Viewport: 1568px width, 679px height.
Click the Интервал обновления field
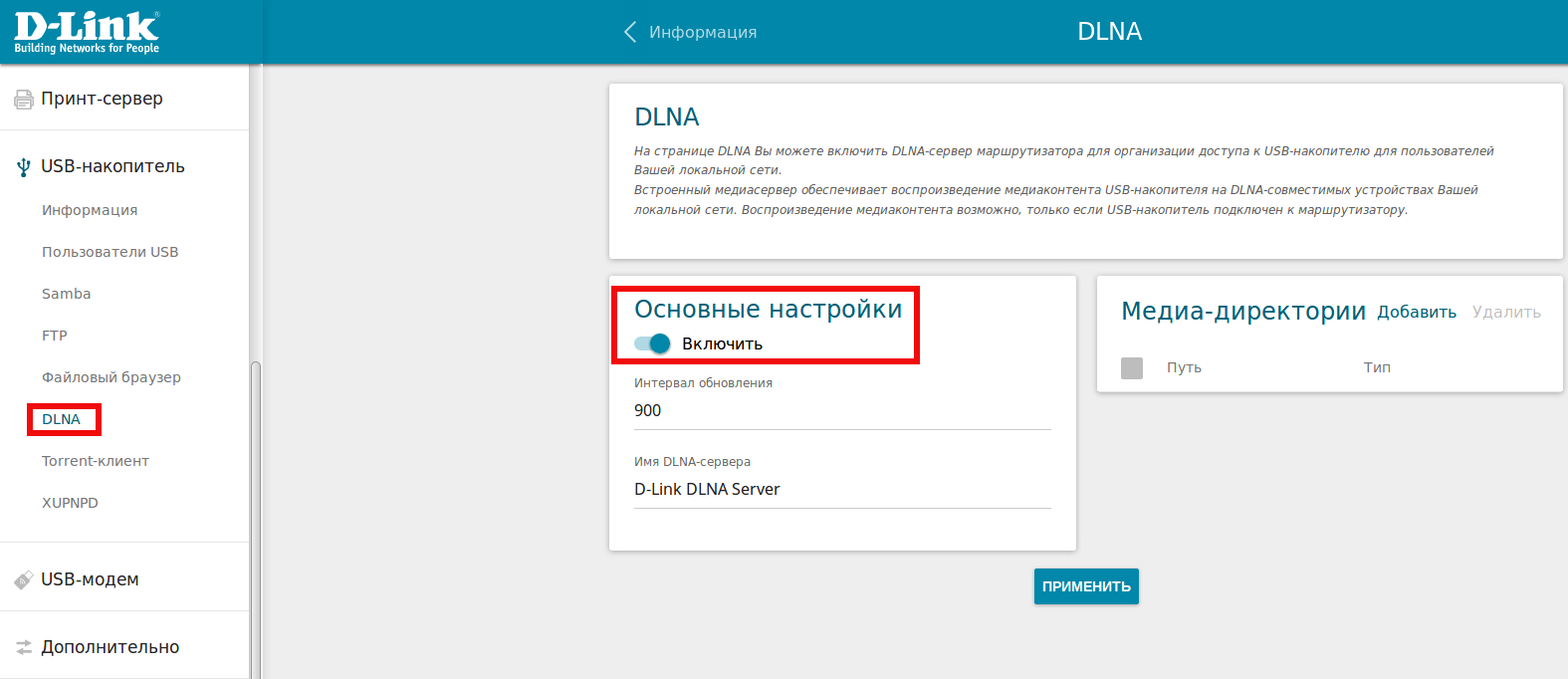coord(841,410)
